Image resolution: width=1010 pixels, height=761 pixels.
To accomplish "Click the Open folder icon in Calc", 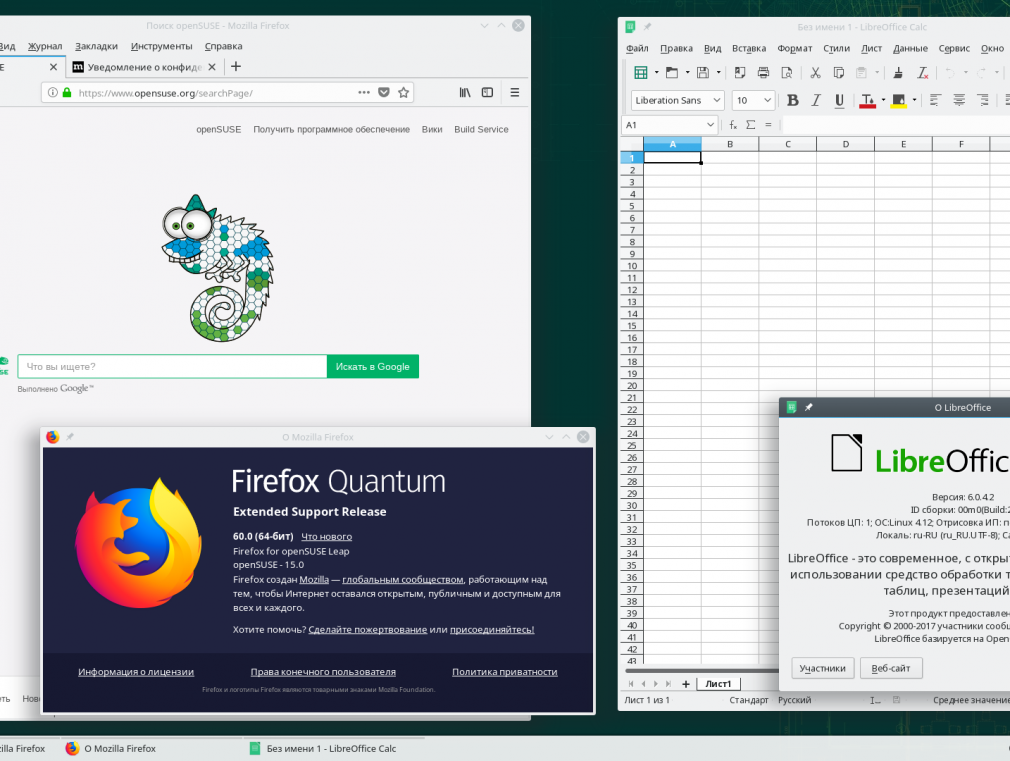I will (672, 73).
